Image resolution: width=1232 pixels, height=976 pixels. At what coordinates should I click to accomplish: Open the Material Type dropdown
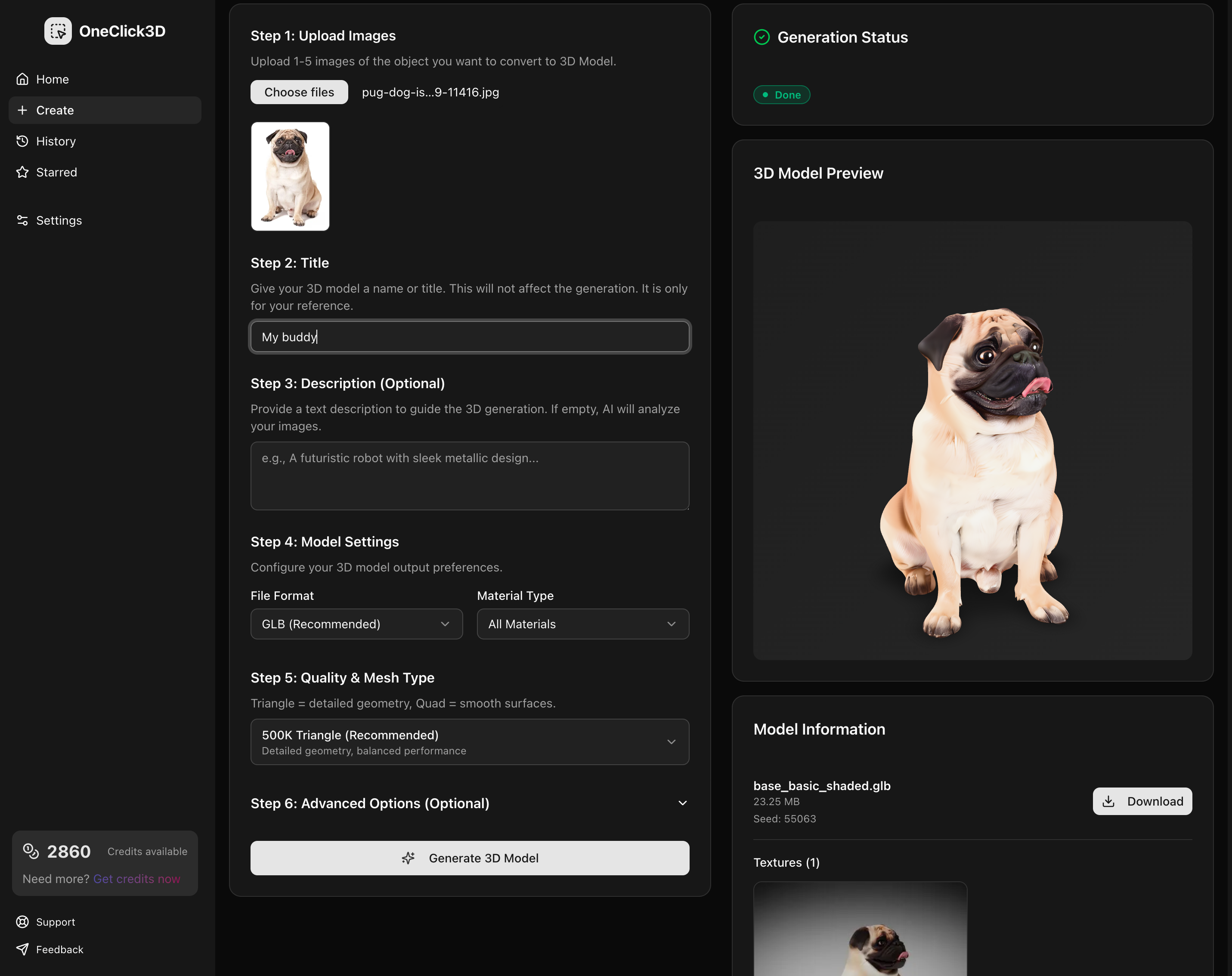tap(582, 624)
